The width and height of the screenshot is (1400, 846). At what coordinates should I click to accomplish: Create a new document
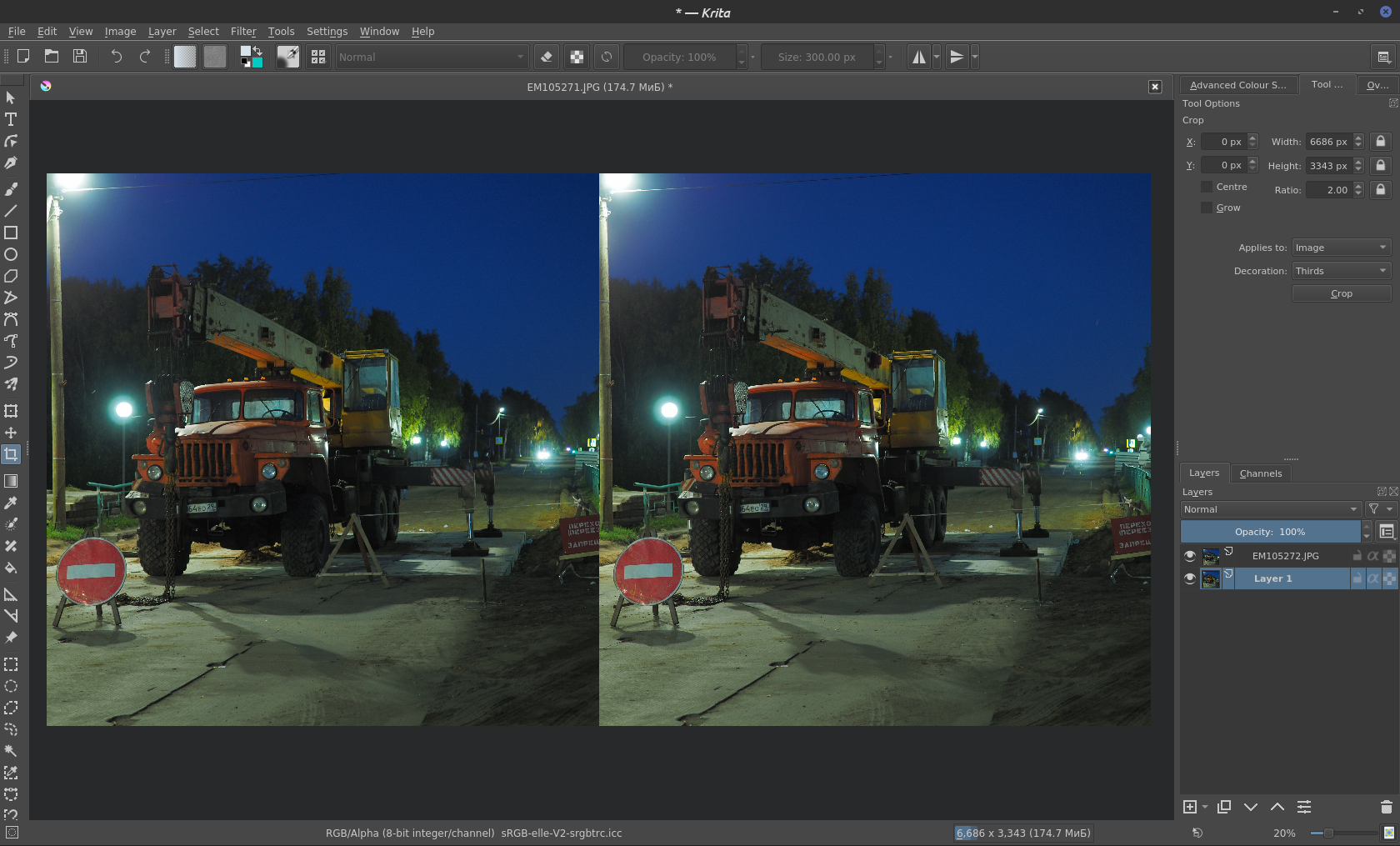(x=23, y=56)
